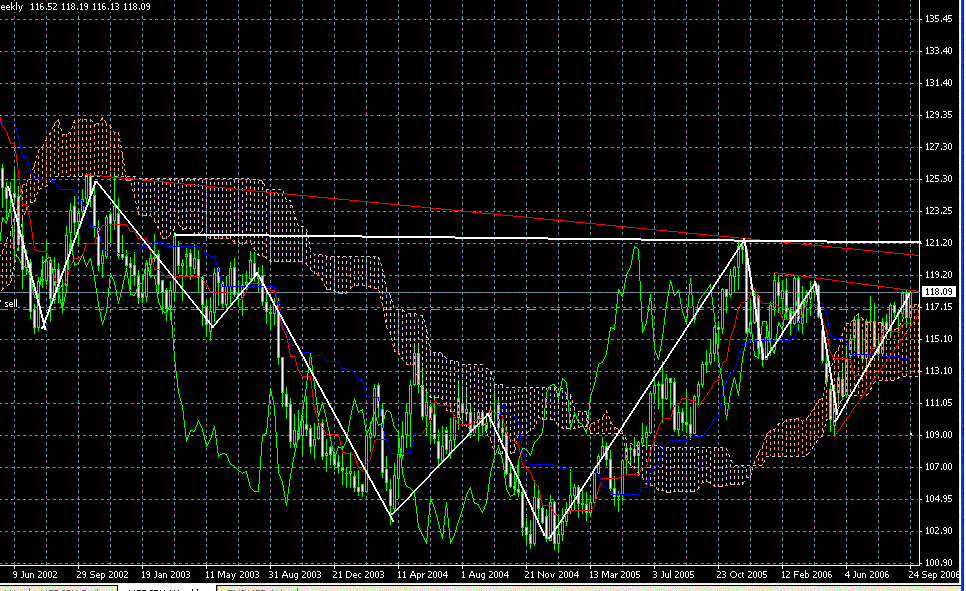This screenshot has width=966, height=591.
Task: Click the 107.00 price axis label
Action: tap(939, 467)
